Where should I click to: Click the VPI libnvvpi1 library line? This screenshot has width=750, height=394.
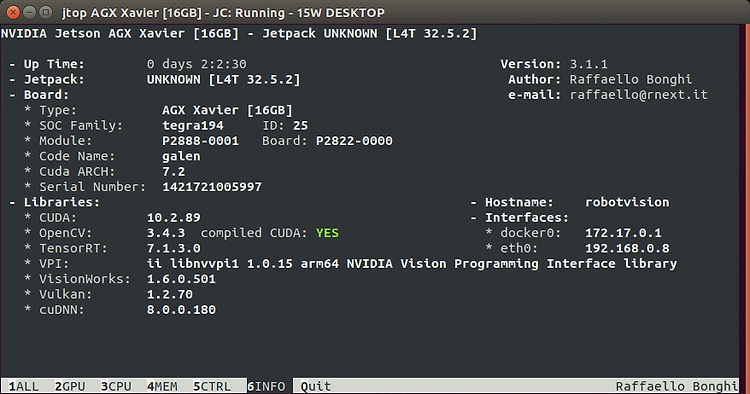tap(412, 264)
